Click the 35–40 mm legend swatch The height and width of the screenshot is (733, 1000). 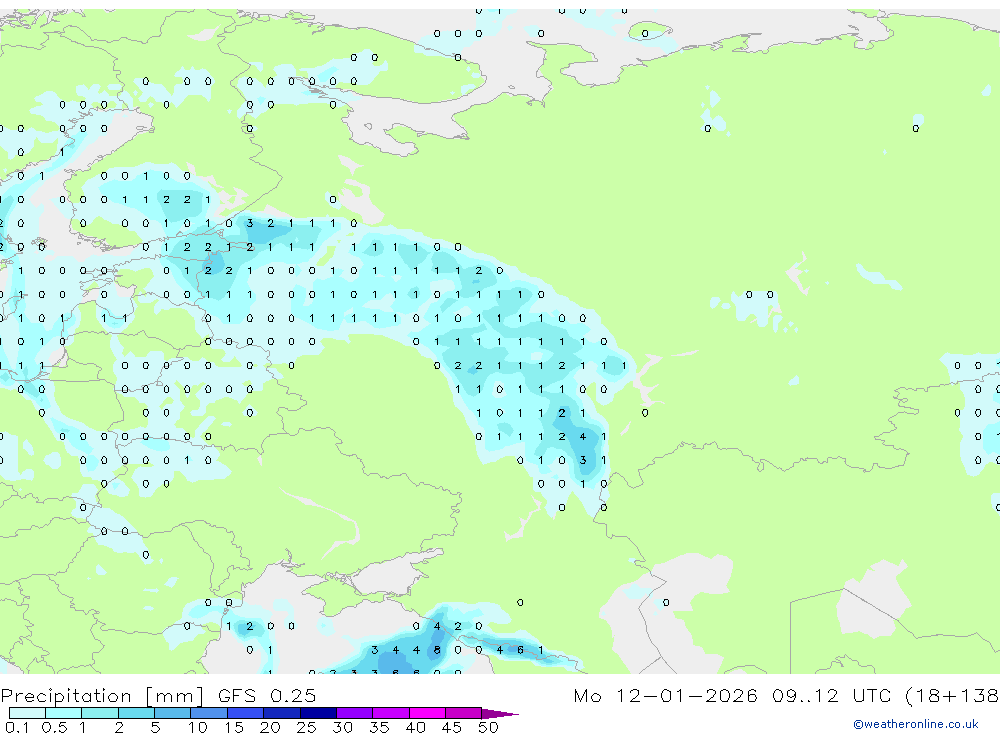(391, 713)
